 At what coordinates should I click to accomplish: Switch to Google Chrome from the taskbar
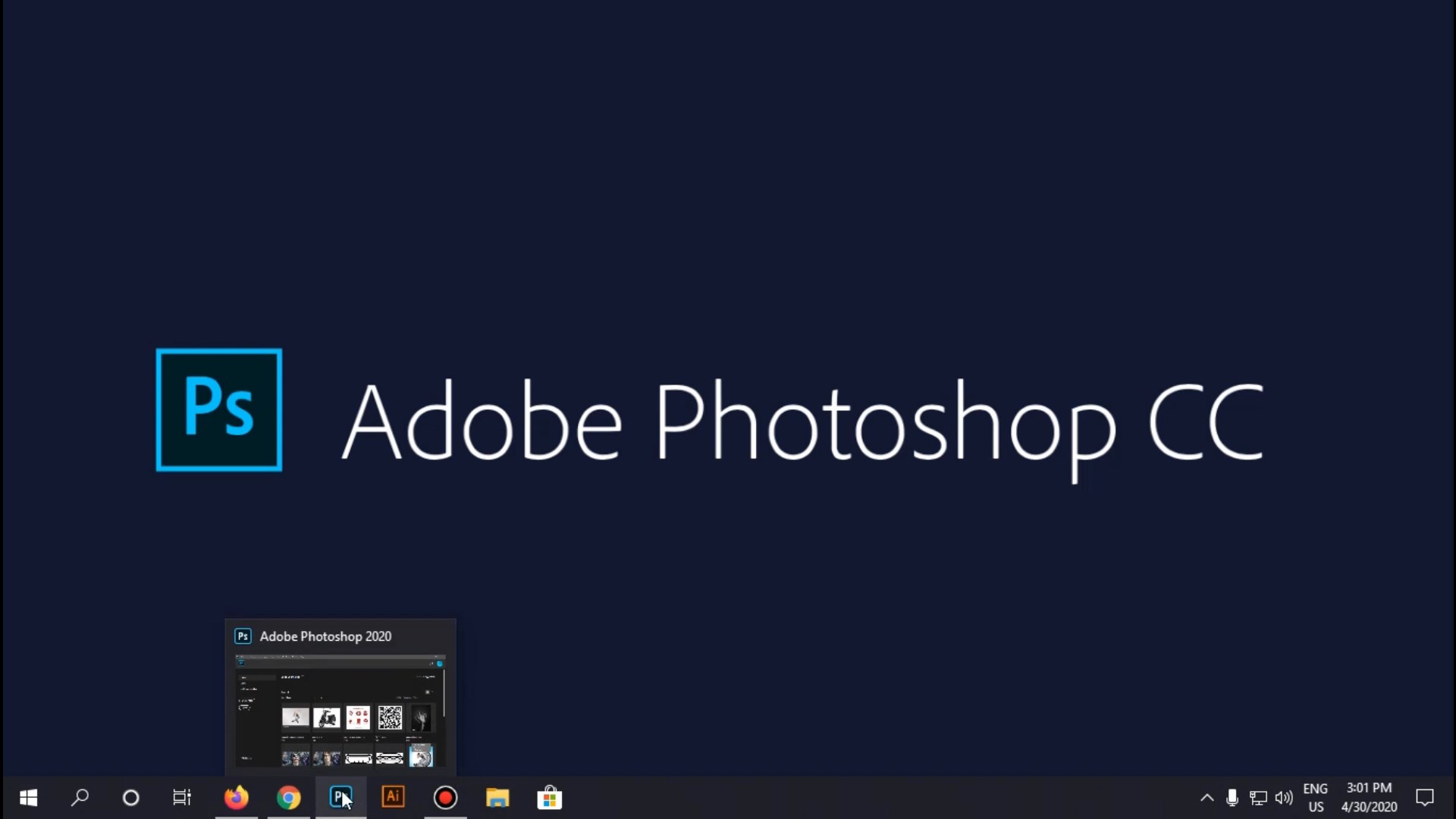288,798
